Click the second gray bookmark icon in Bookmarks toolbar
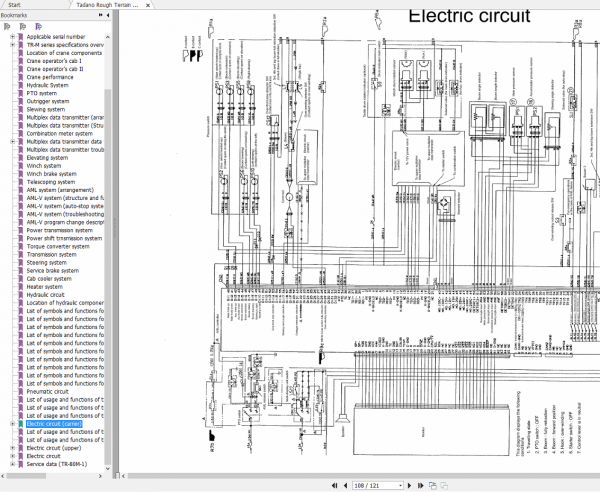 [23, 26]
